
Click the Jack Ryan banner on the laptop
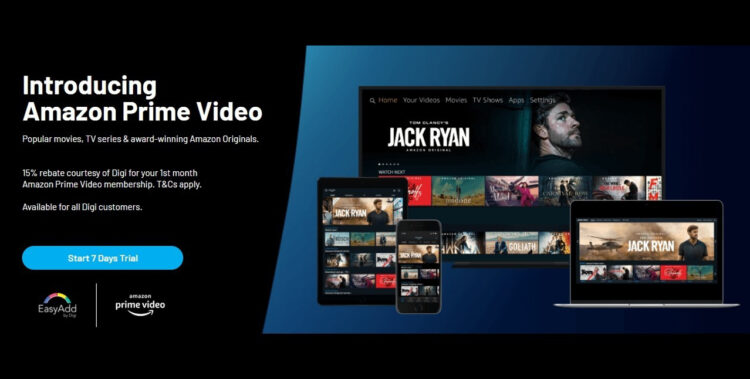pos(647,241)
